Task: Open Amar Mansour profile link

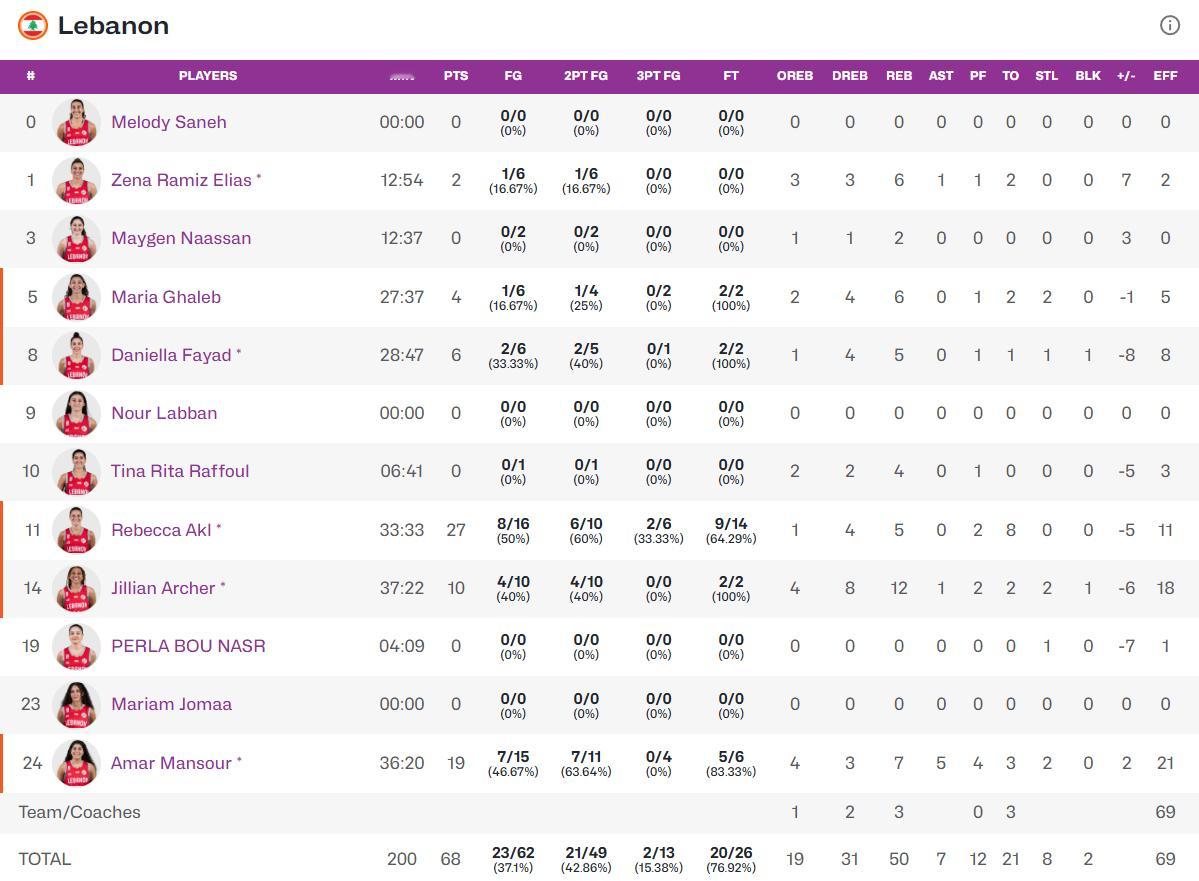Action: point(171,763)
